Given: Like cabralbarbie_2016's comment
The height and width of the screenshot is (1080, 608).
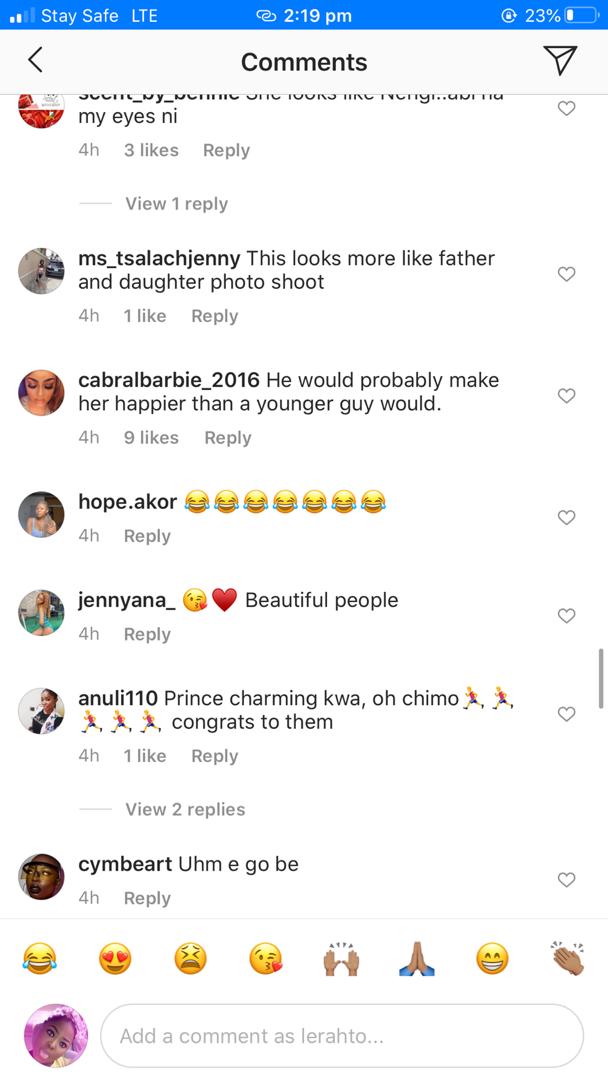Looking at the screenshot, I should [x=566, y=396].
